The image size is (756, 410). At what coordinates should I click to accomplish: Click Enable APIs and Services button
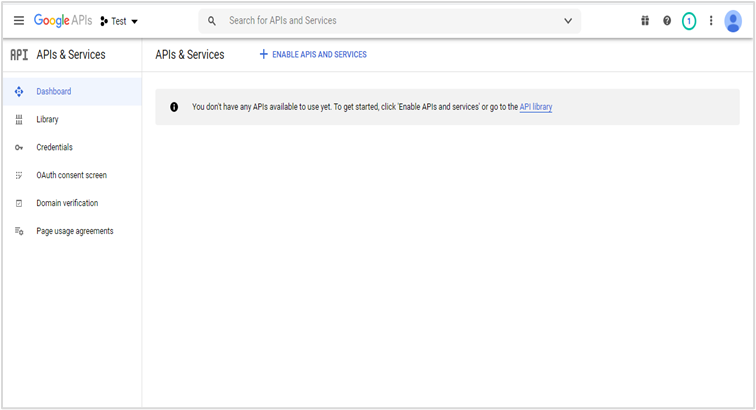click(x=313, y=55)
